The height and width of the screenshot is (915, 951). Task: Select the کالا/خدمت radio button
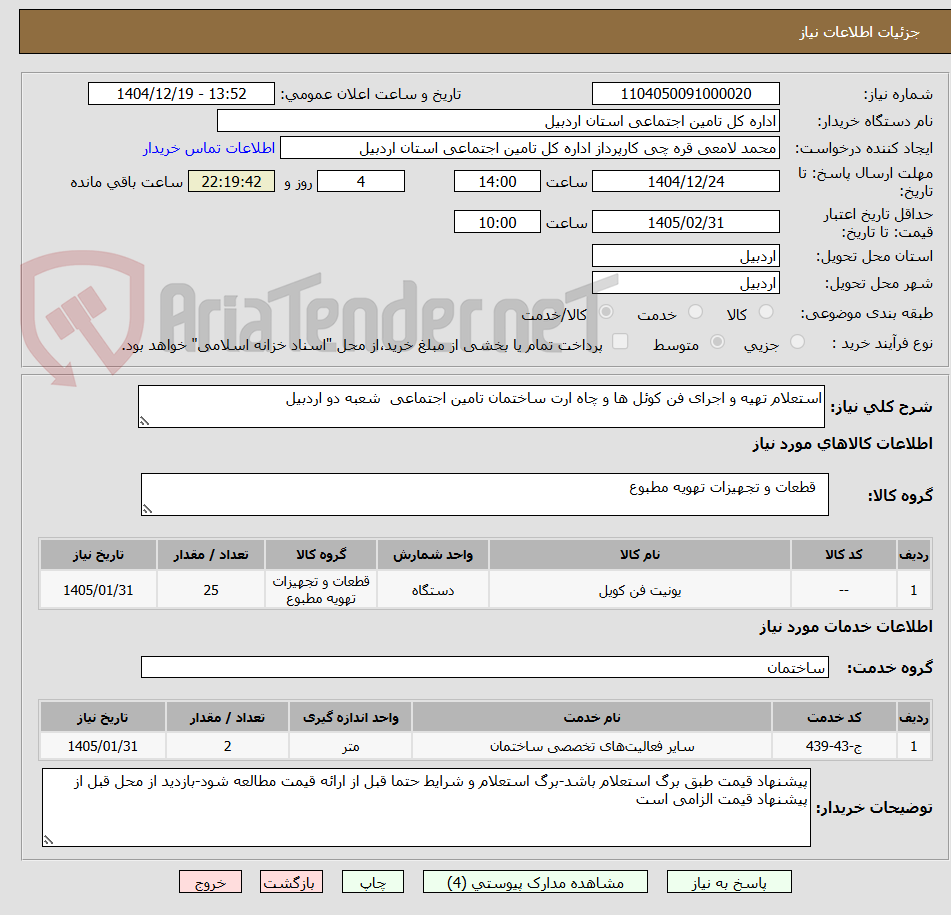(x=606, y=312)
